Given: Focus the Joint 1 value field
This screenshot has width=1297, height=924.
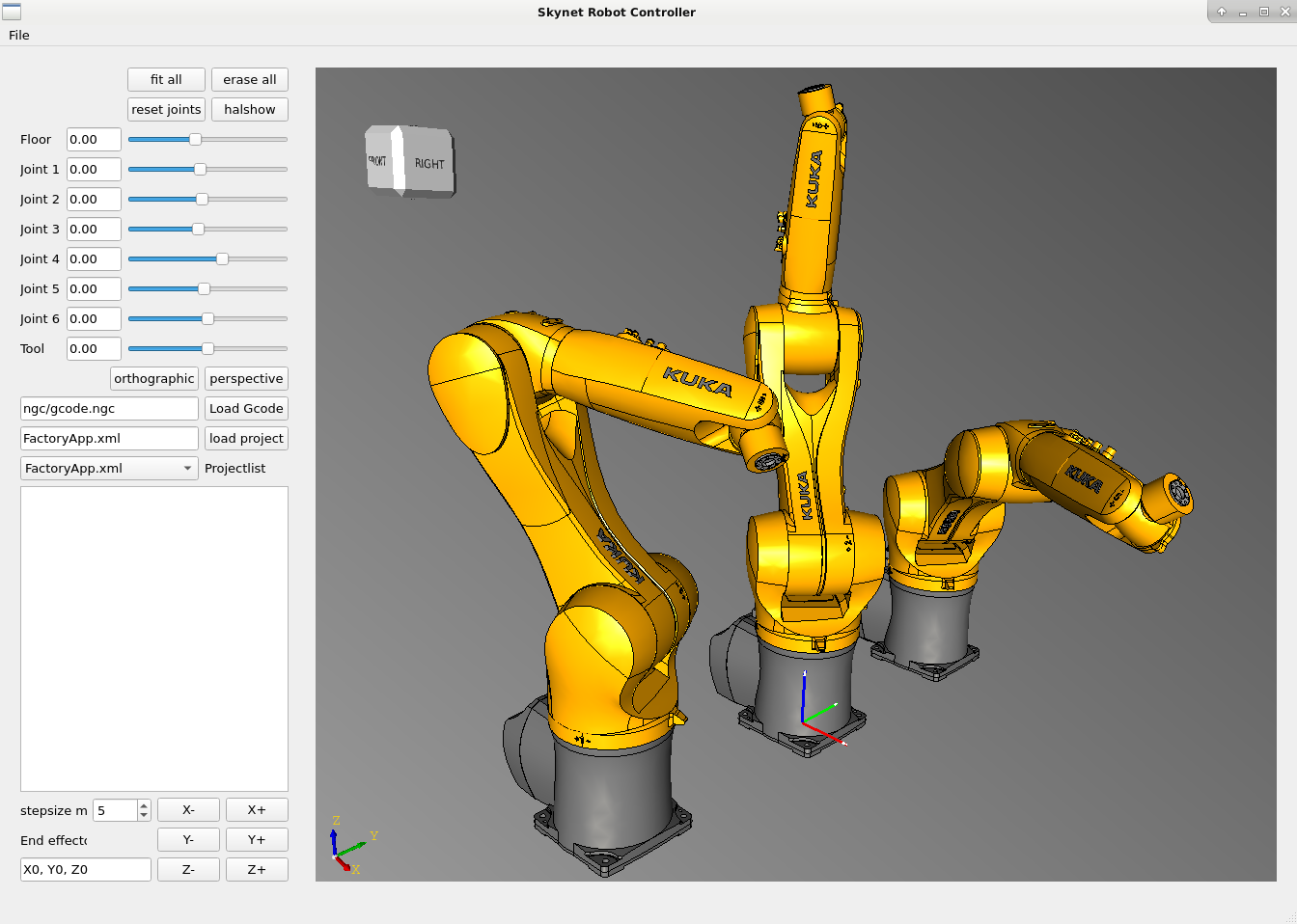Looking at the screenshot, I should [94, 170].
